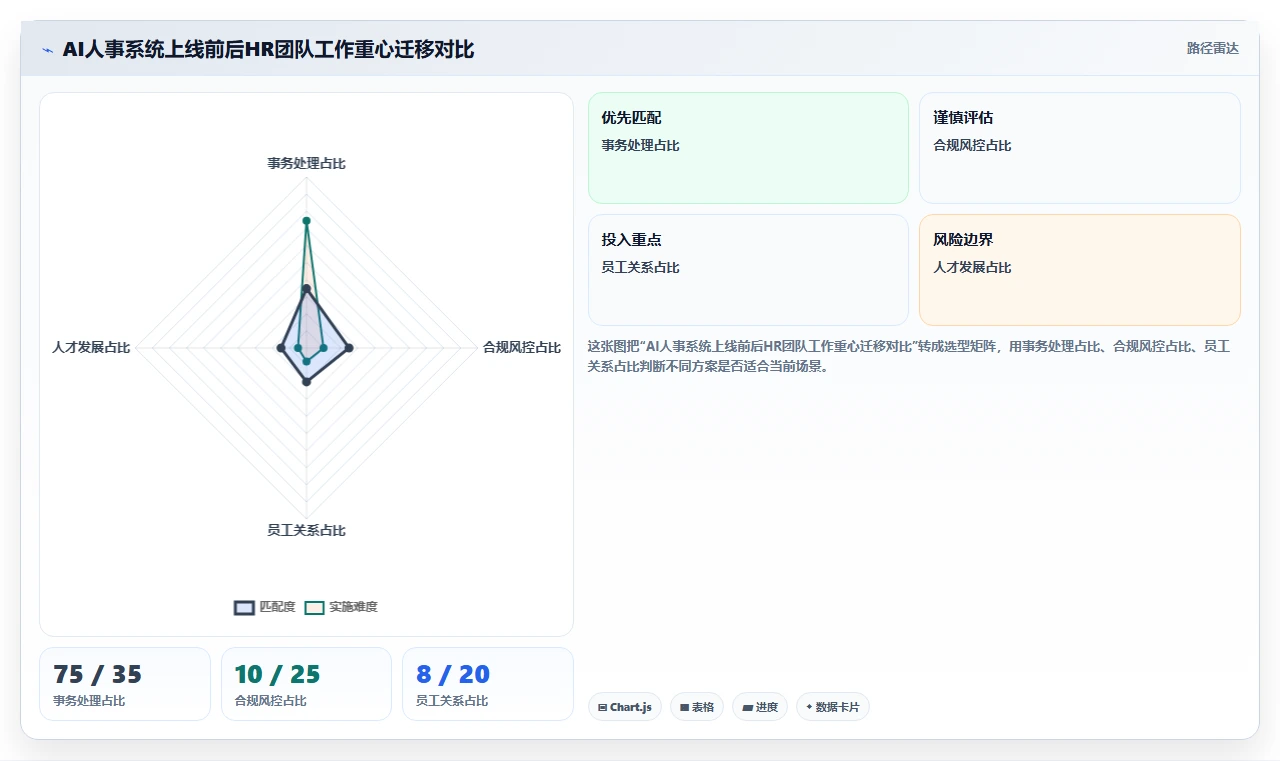
Task: Click 合规风控占比 text in the 谨慎评估 card
Action: click(x=972, y=146)
